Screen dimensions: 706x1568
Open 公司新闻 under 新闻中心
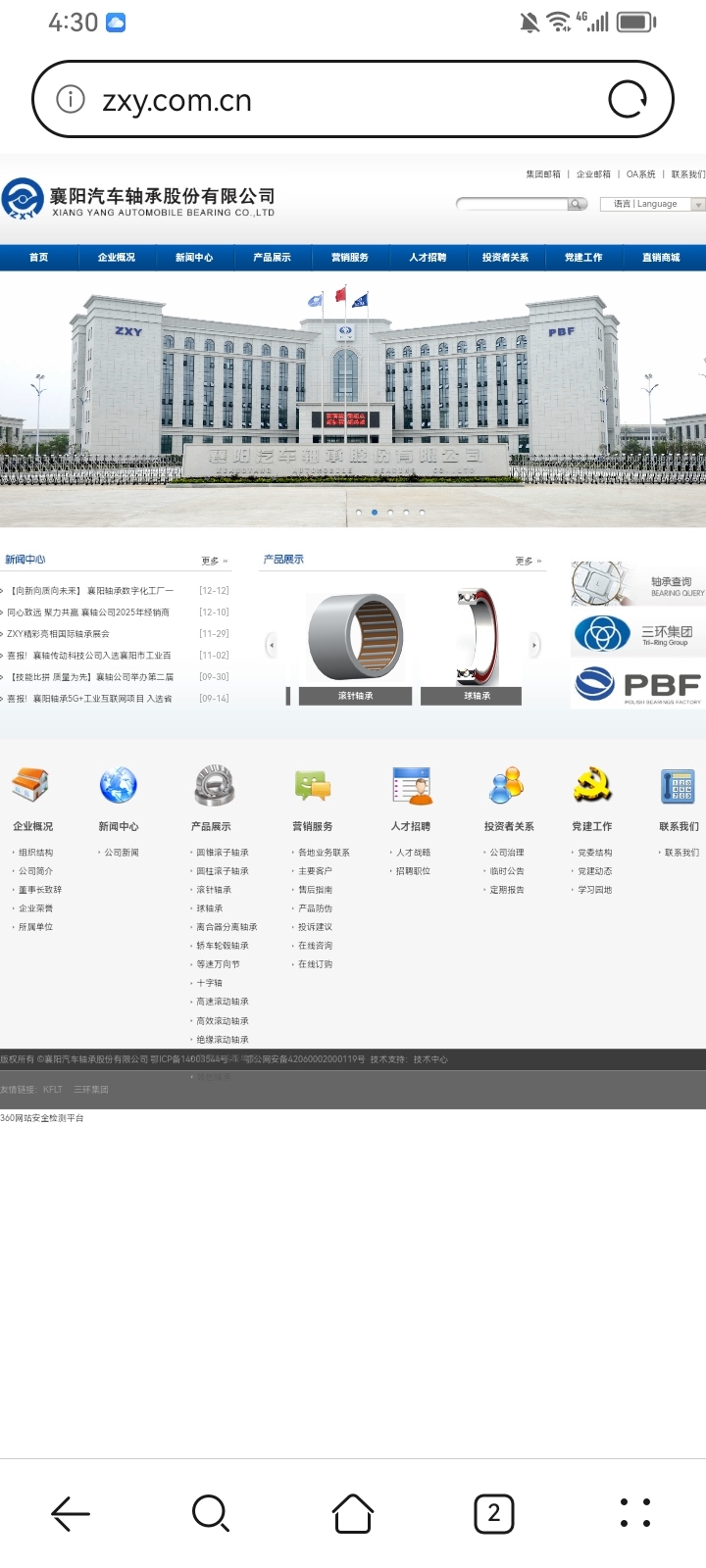coord(122,853)
